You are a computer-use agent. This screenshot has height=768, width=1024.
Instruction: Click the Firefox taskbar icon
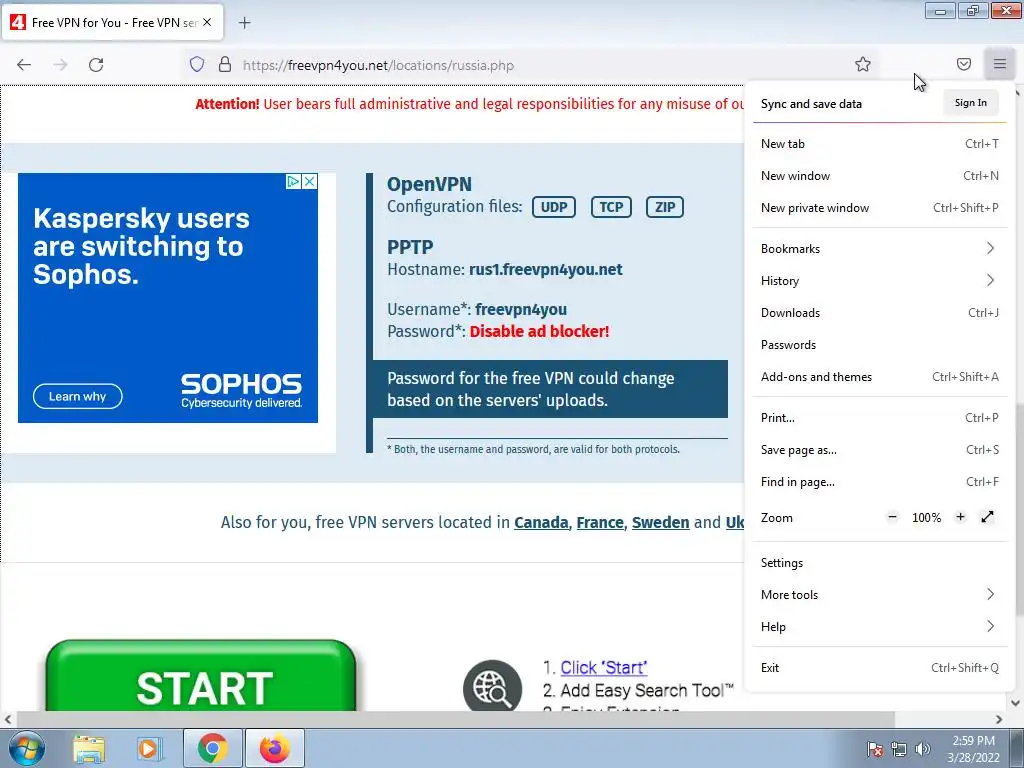[274, 748]
